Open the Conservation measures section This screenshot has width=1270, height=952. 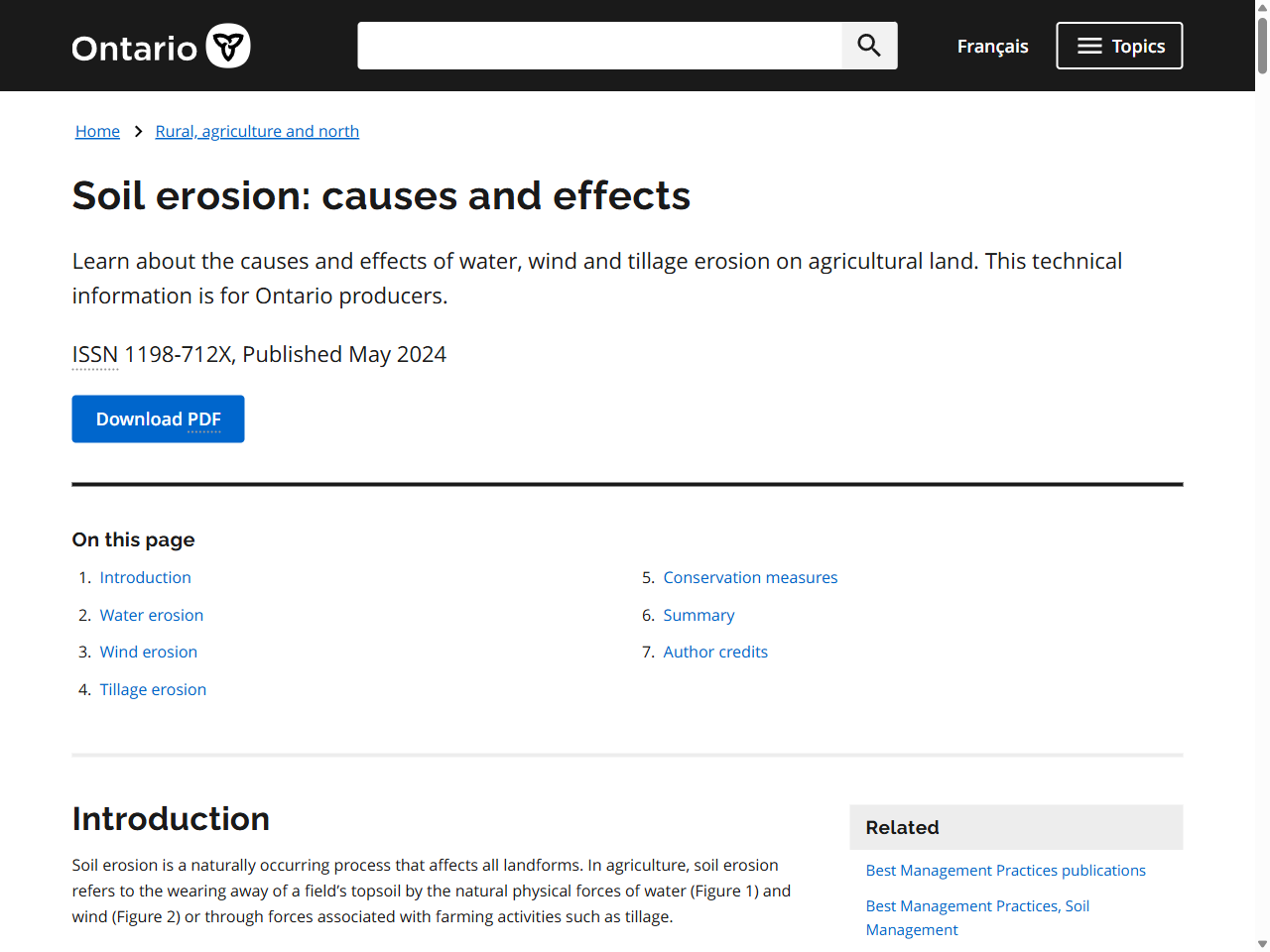tap(750, 576)
